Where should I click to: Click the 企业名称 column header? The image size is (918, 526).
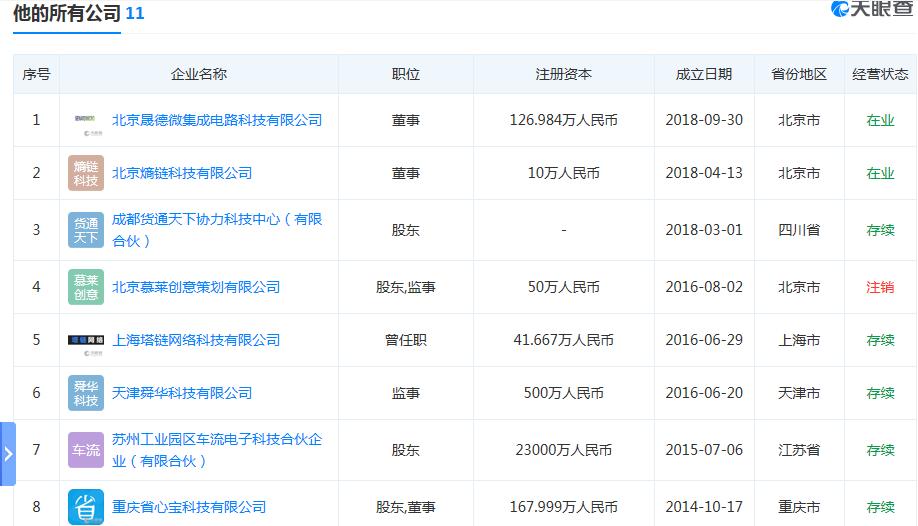tap(199, 74)
